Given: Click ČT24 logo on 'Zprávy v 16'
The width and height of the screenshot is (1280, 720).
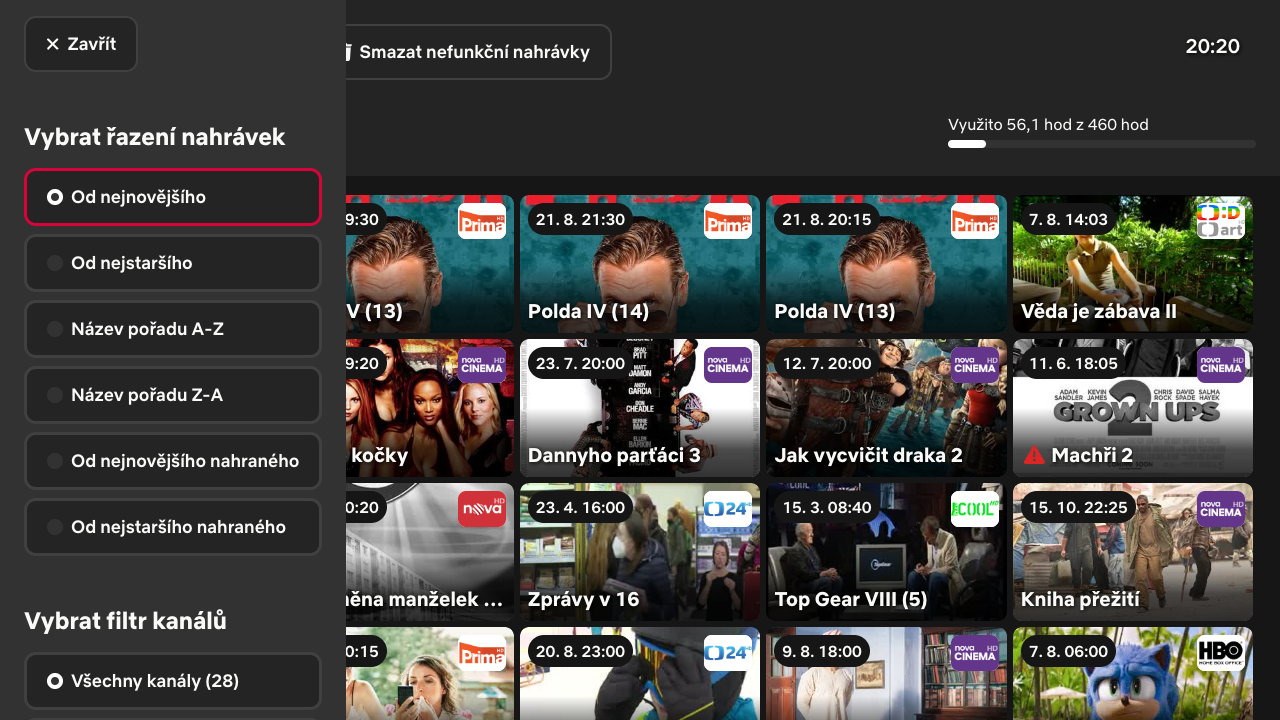Looking at the screenshot, I should click(728, 509).
